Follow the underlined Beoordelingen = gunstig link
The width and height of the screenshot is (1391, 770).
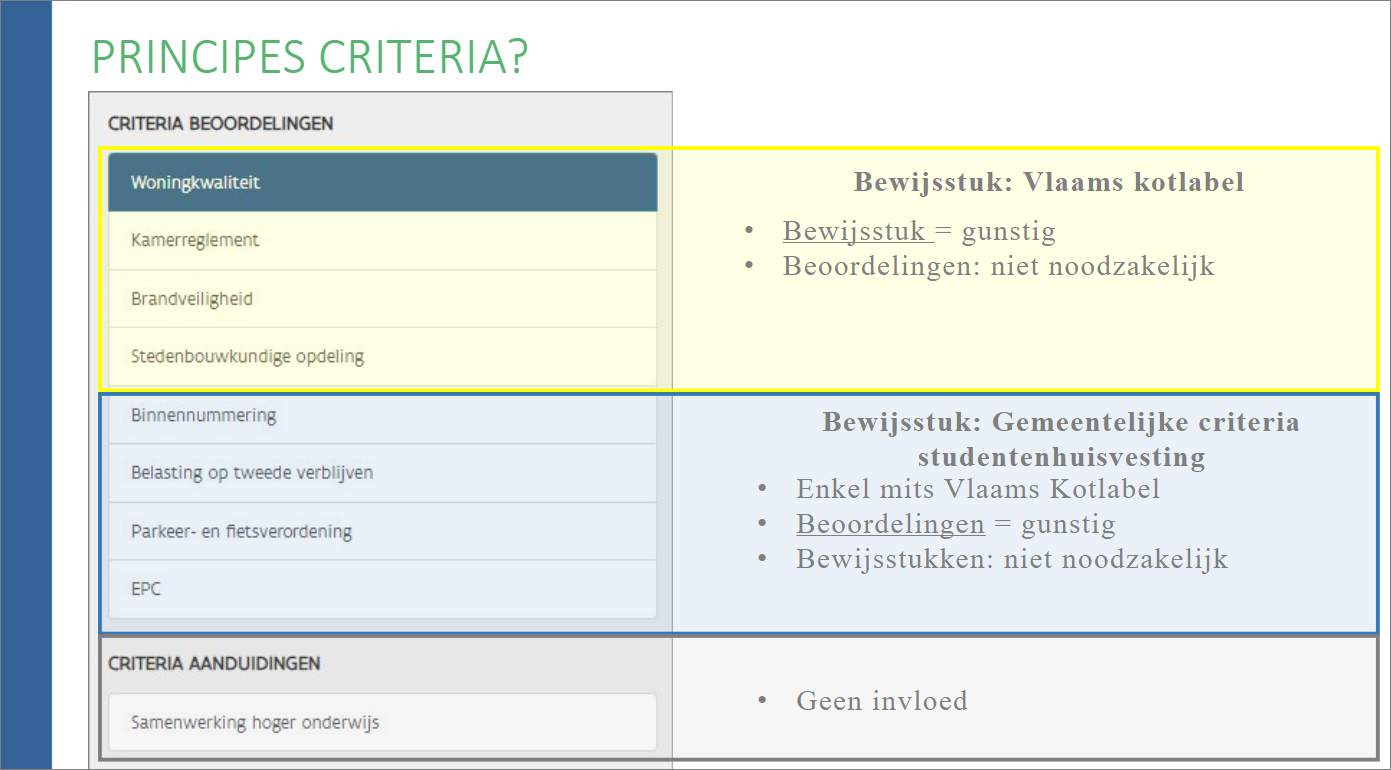(x=890, y=524)
